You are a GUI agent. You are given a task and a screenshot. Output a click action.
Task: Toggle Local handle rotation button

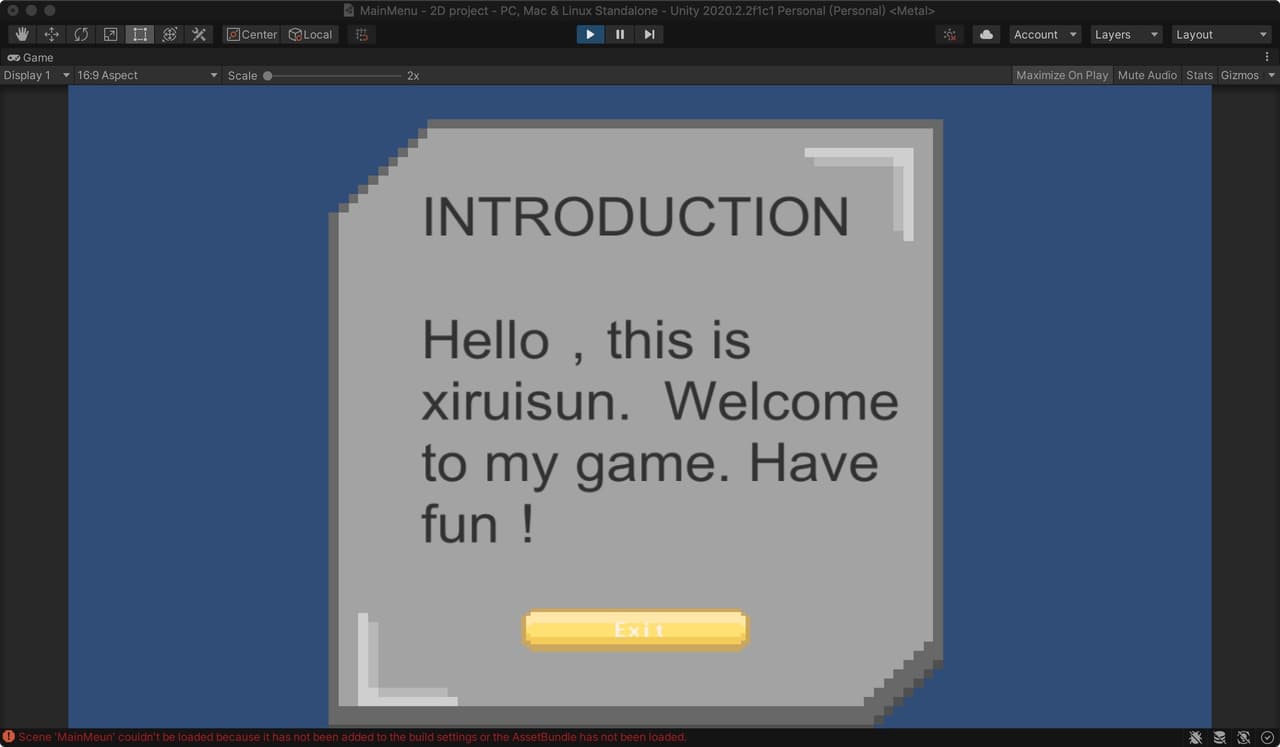click(x=311, y=34)
